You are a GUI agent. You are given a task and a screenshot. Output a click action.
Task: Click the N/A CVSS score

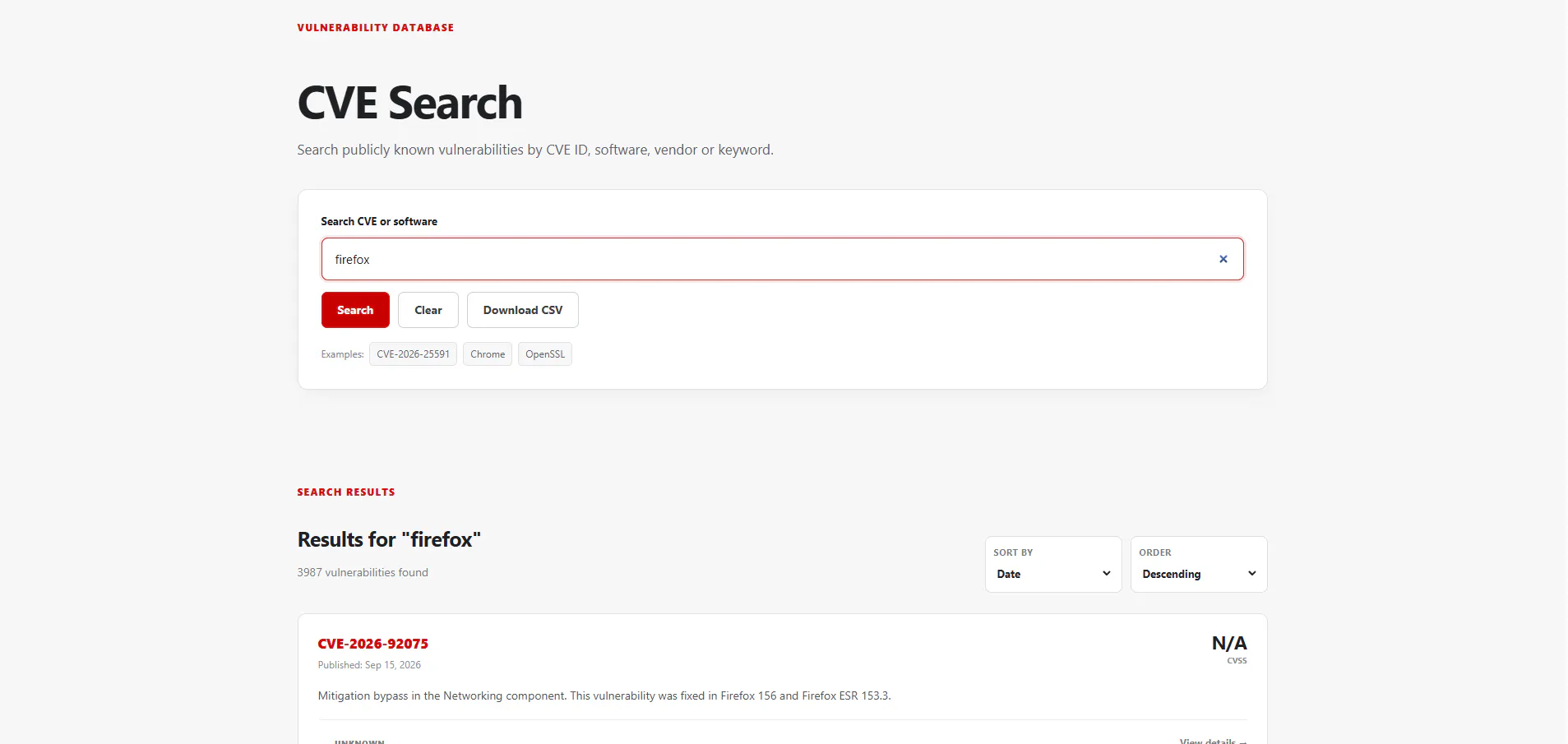(1229, 643)
